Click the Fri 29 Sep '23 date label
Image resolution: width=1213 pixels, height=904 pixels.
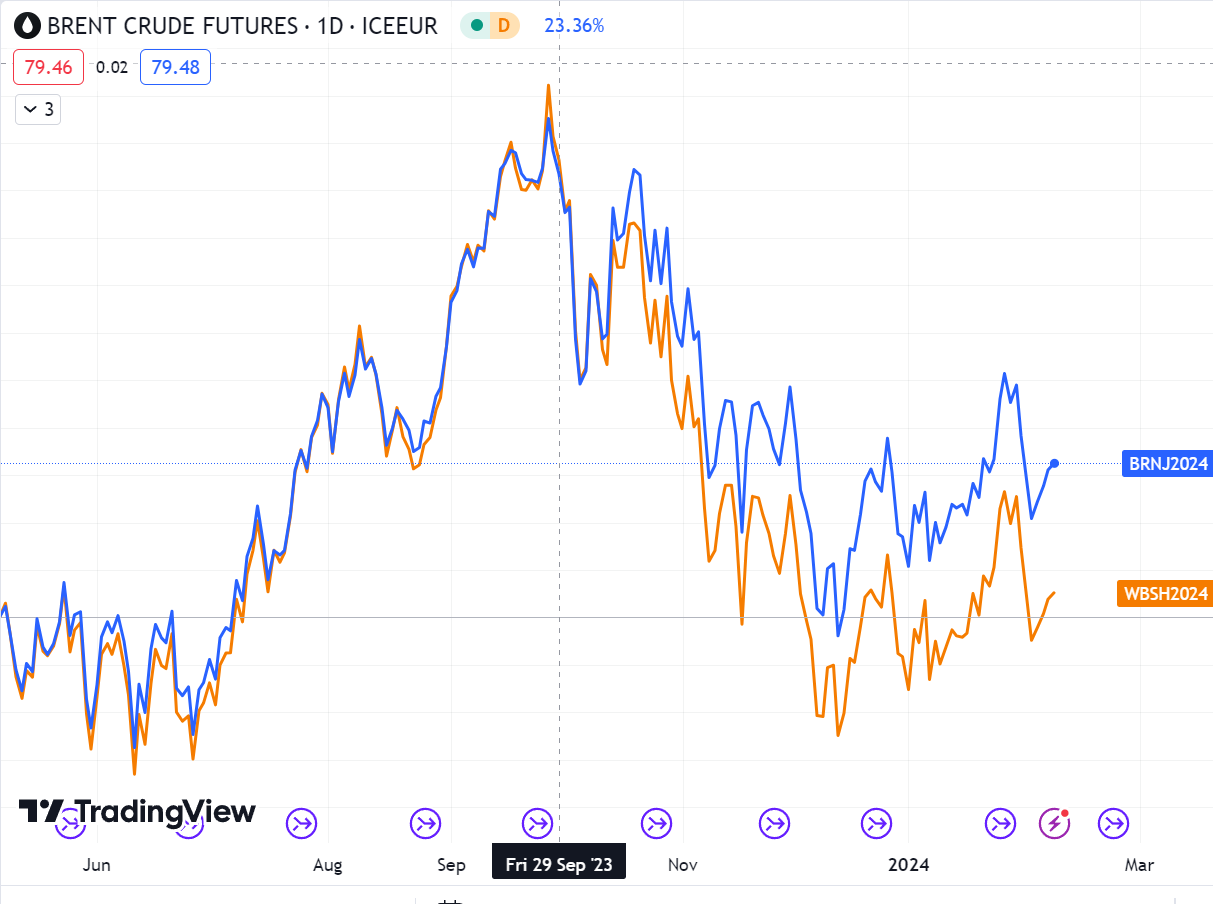pyautogui.click(x=558, y=864)
